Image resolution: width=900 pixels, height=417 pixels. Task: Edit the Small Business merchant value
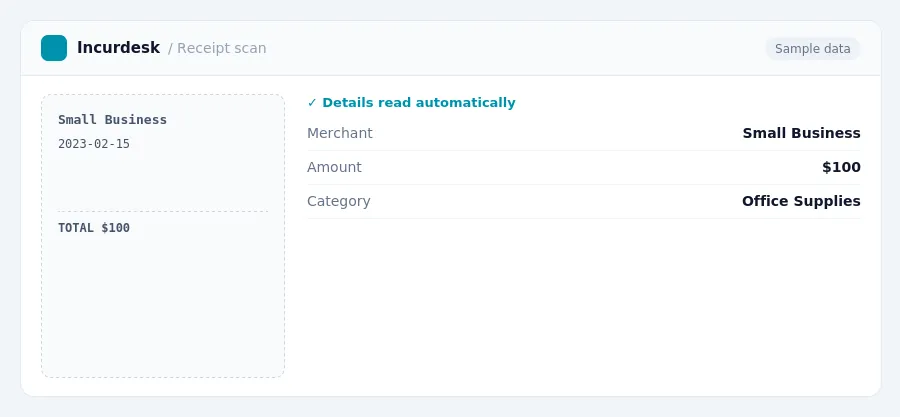pos(801,133)
